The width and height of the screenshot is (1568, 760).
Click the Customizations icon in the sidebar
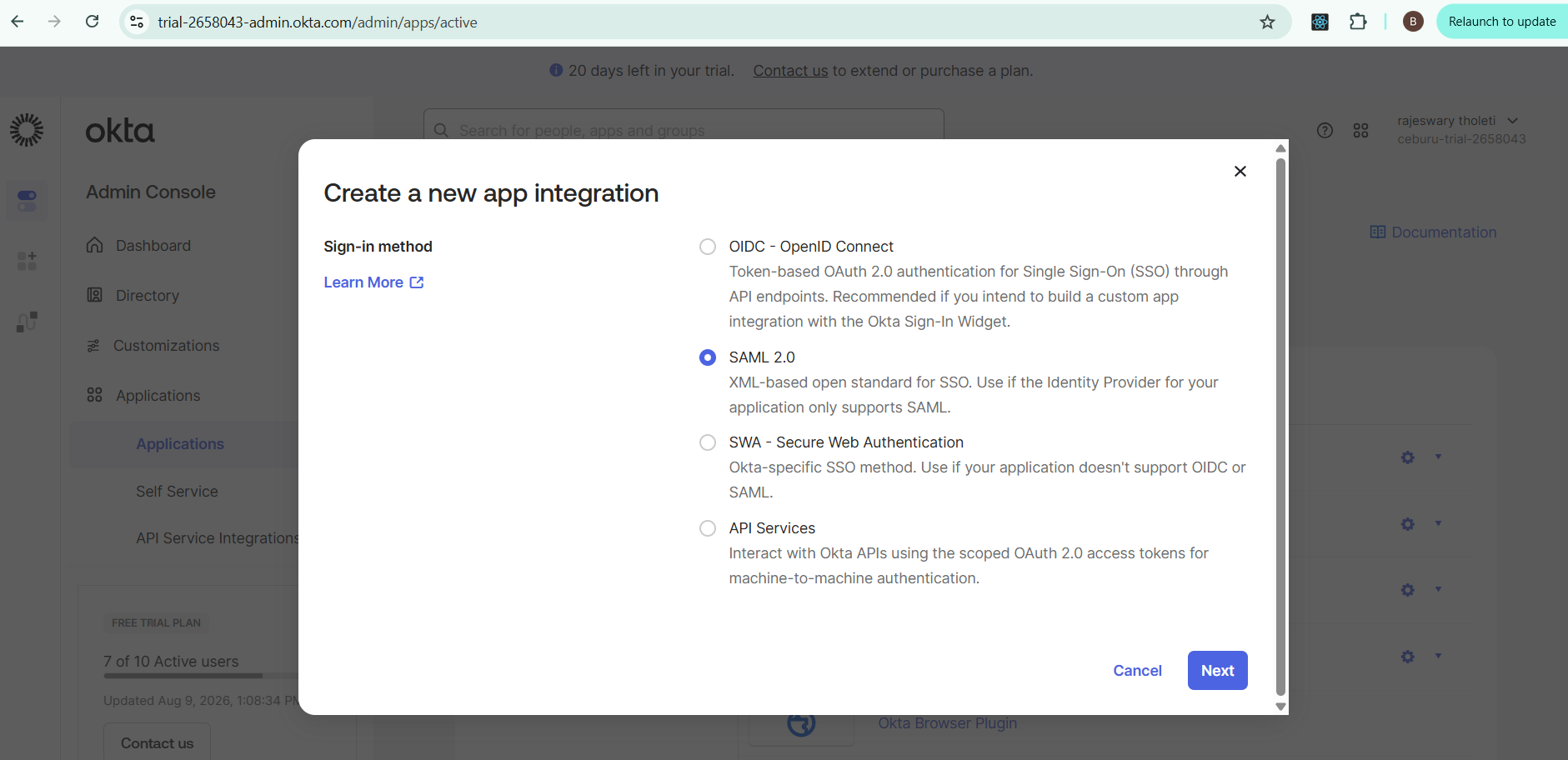click(93, 345)
